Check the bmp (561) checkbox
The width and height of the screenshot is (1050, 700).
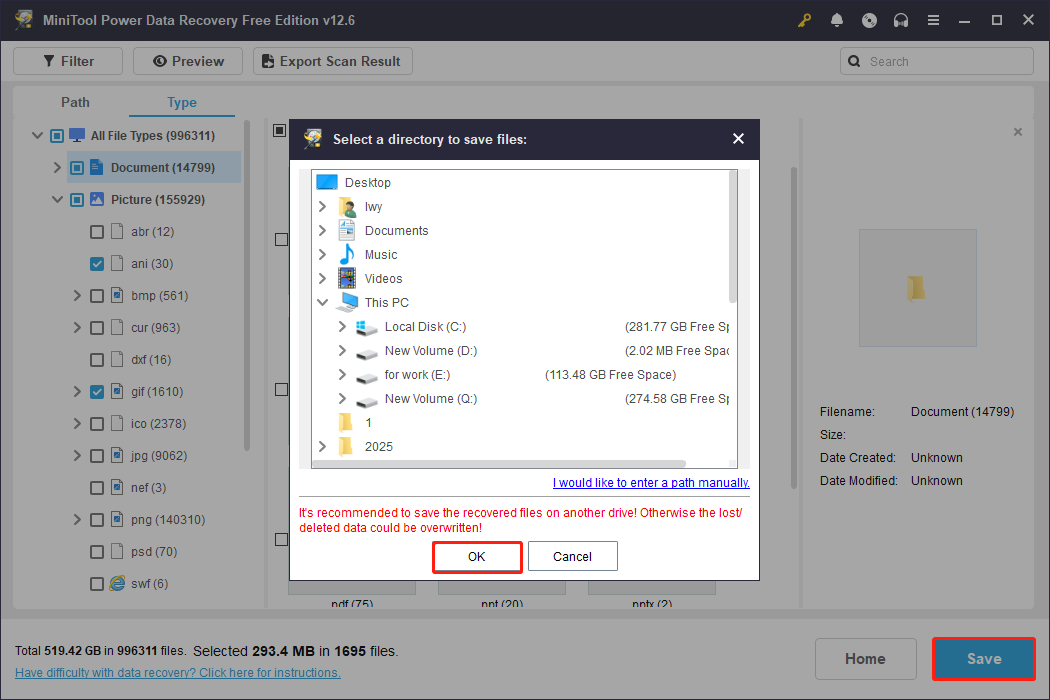click(97, 295)
